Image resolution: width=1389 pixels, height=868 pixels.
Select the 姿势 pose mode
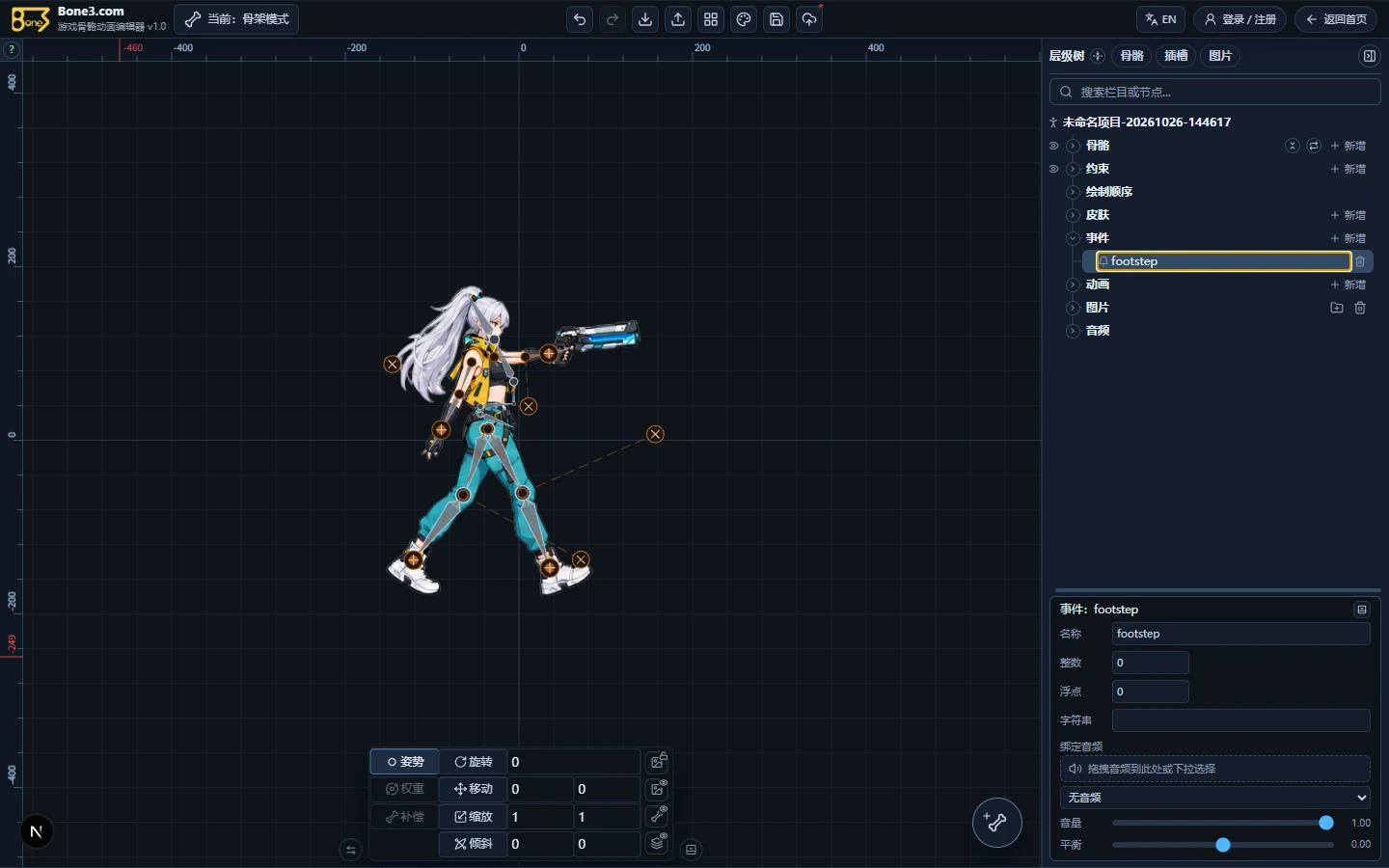tap(405, 762)
